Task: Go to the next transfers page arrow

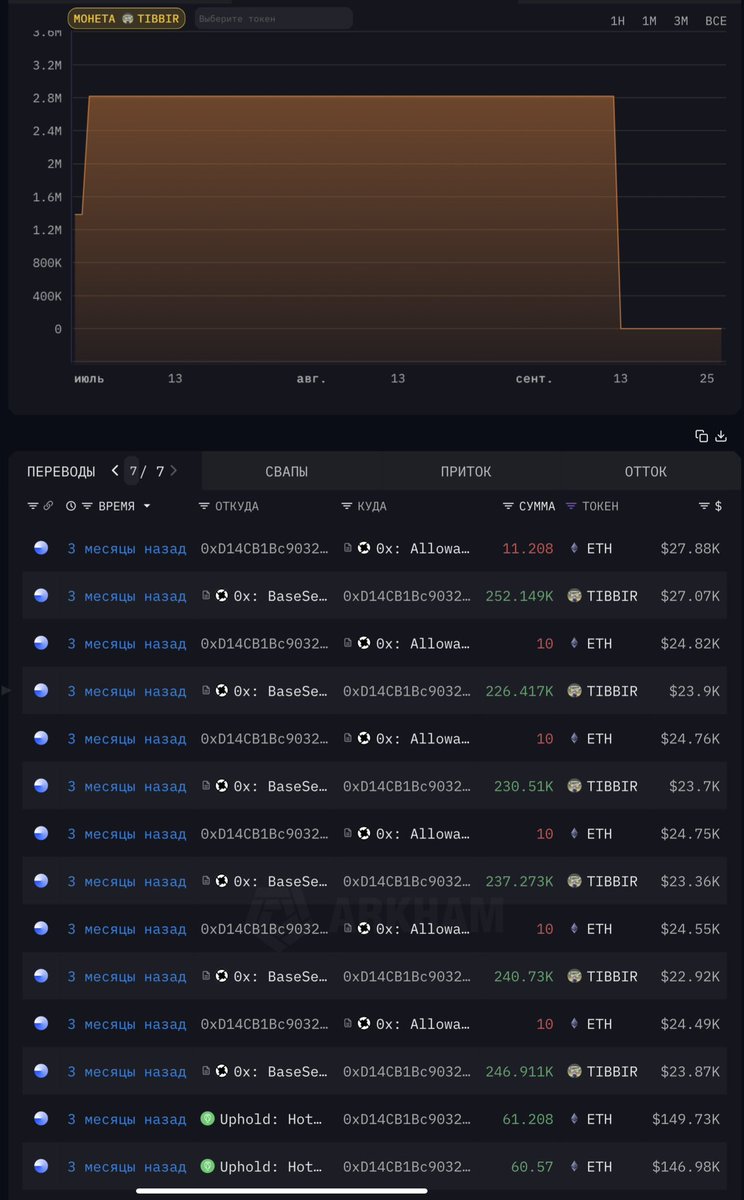Action: (x=174, y=471)
